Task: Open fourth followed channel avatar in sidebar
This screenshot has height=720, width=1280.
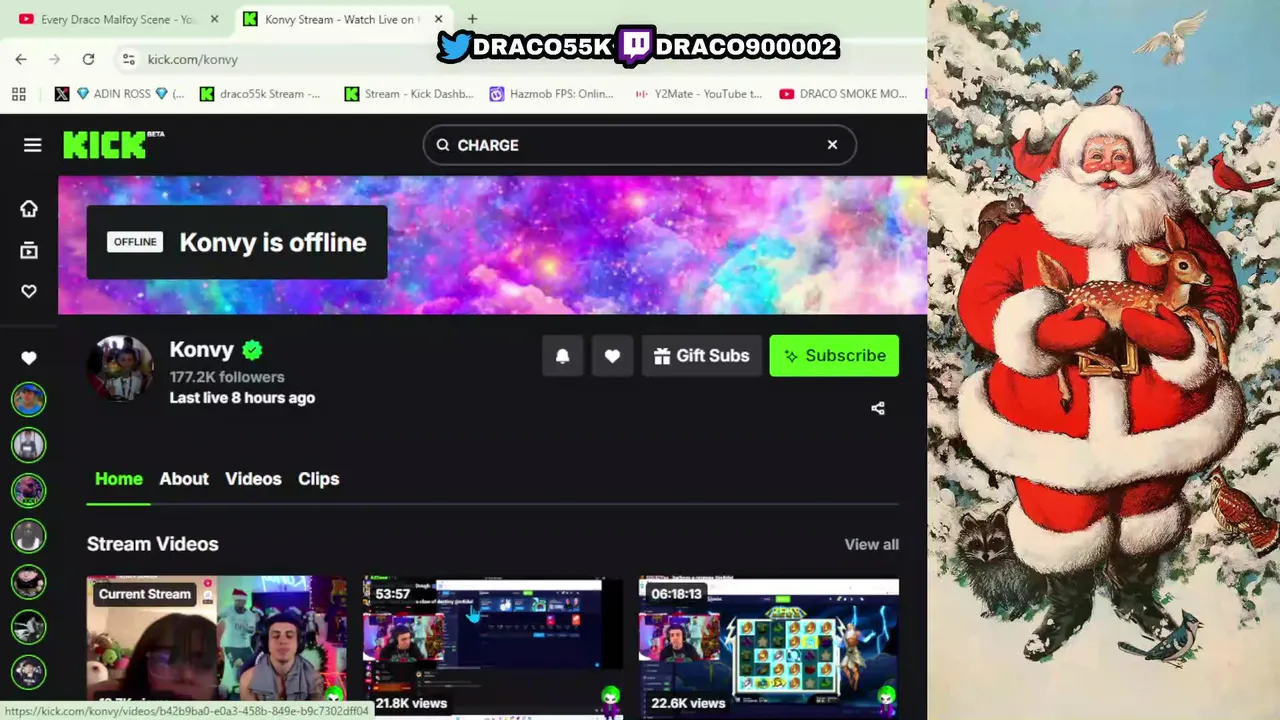Action: coord(29,536)
